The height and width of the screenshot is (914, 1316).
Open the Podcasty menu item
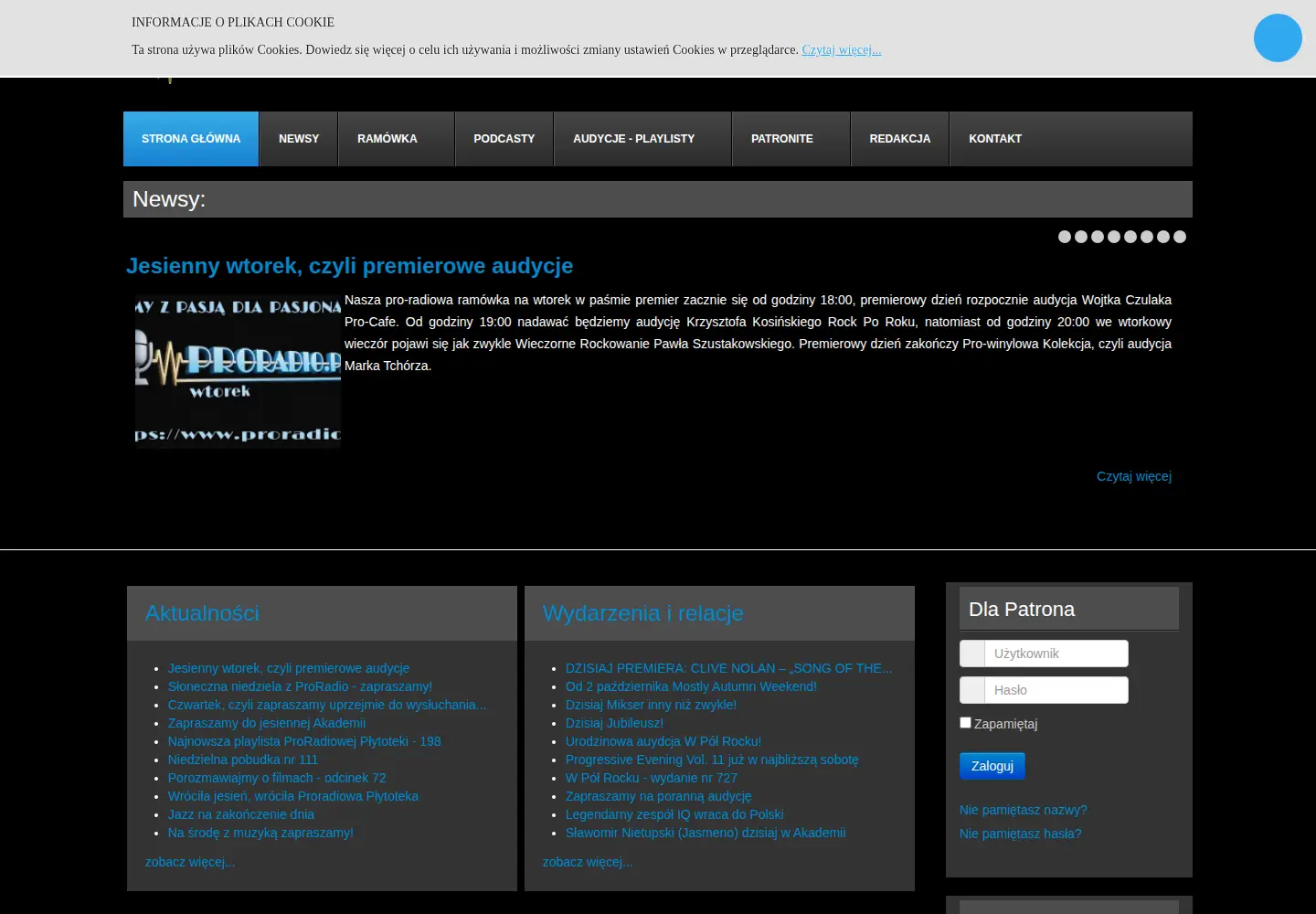pyautogui.click(x=504, y=139)
